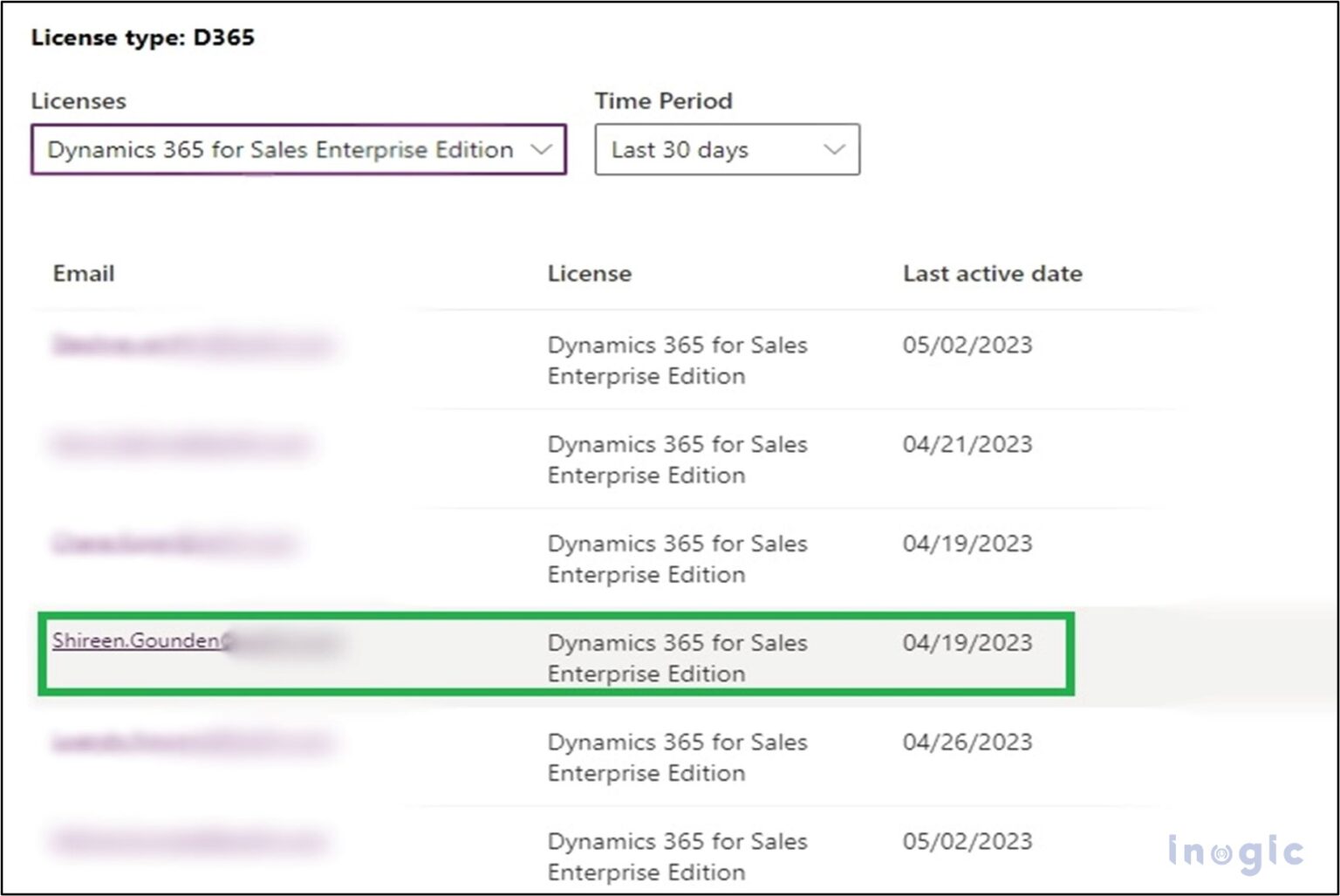
Task: Click the last row's 05/02/2023 date
Action: (967, 842)
